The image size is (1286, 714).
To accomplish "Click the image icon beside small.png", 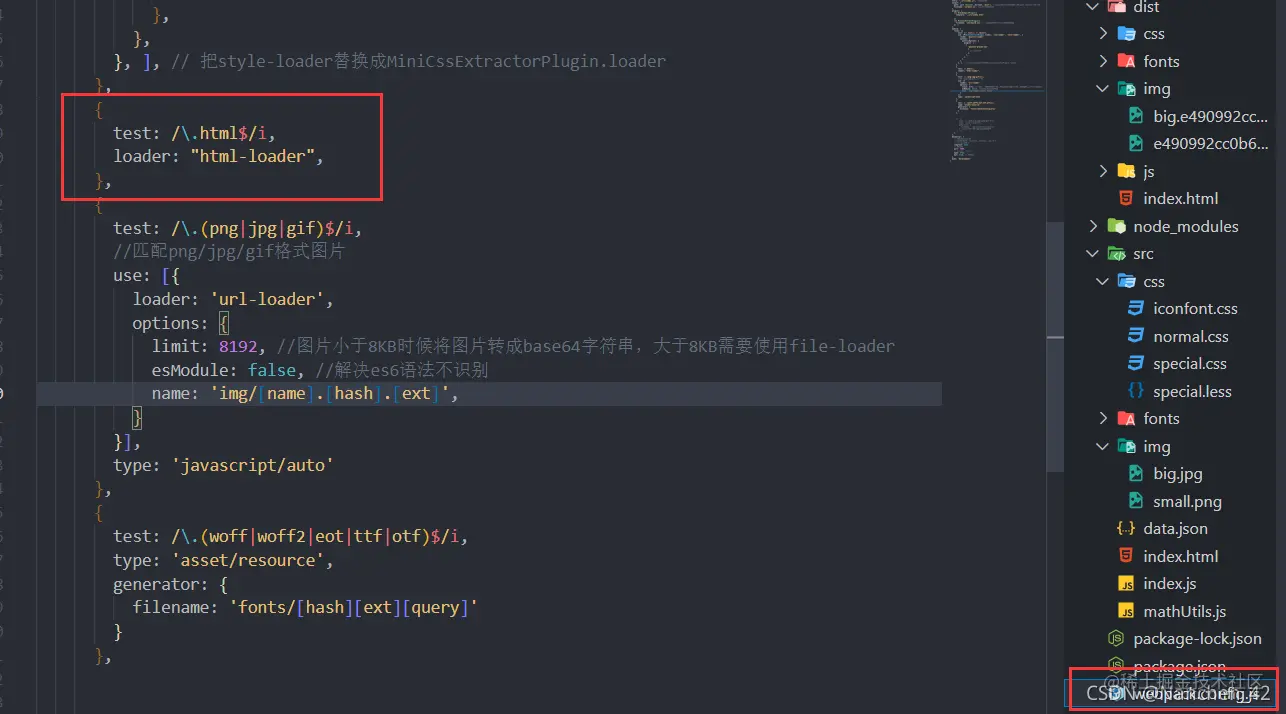I will pyautogui.click(x=1135, y=501).
